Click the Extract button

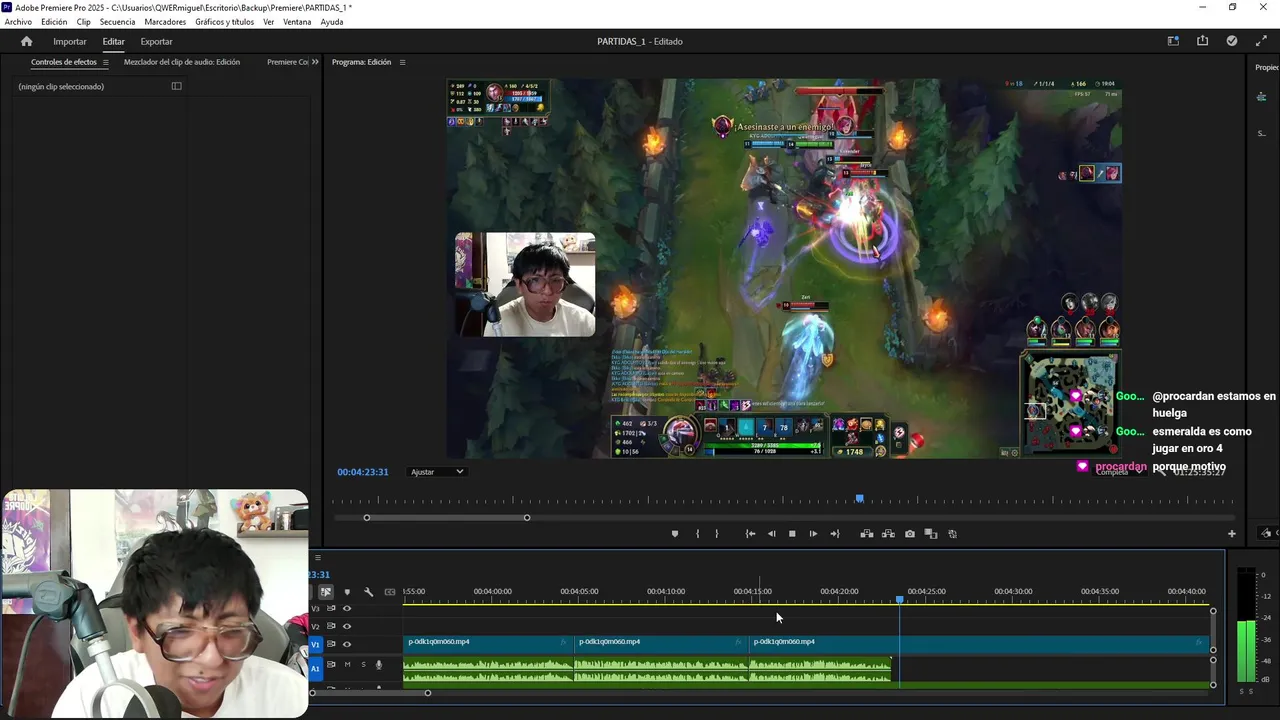888,534
